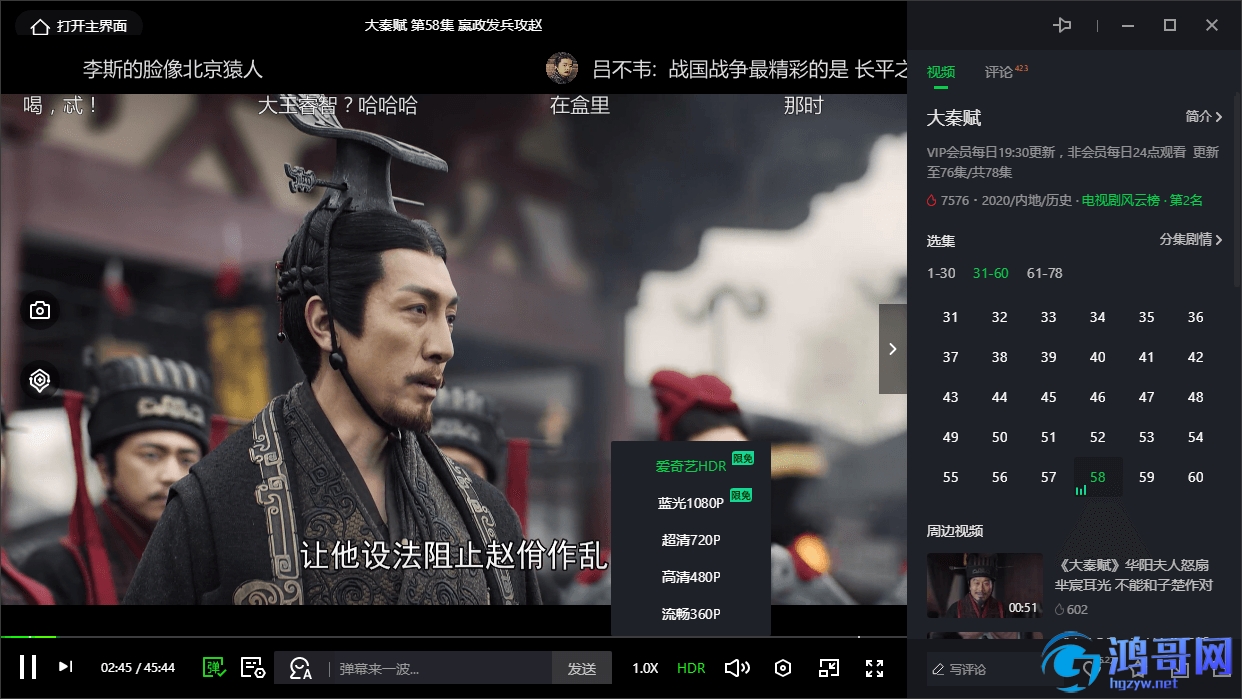The height and width of the screenshot is (699, 1242).
Task: Click the 大秦赋 show title in sidebar
Action: [954, 118]
